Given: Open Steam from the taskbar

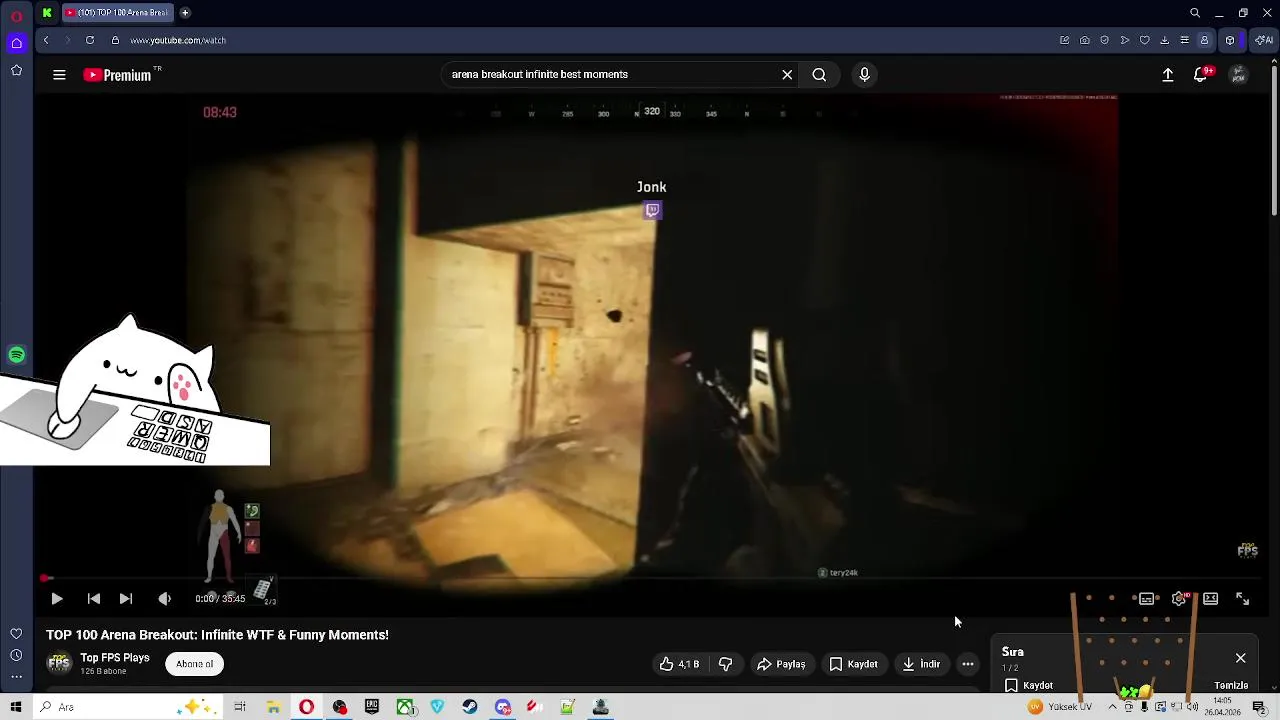Looking at the screenshot, I should coord(470,707).
